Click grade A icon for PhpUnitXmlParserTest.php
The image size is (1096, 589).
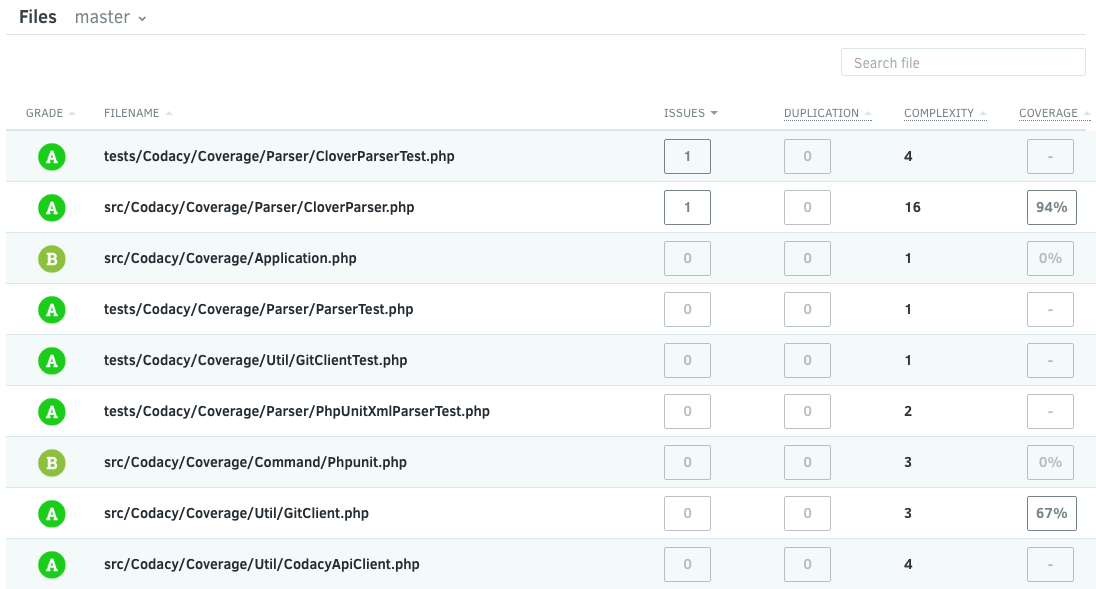pyautogui.click(x=52, y=412)
